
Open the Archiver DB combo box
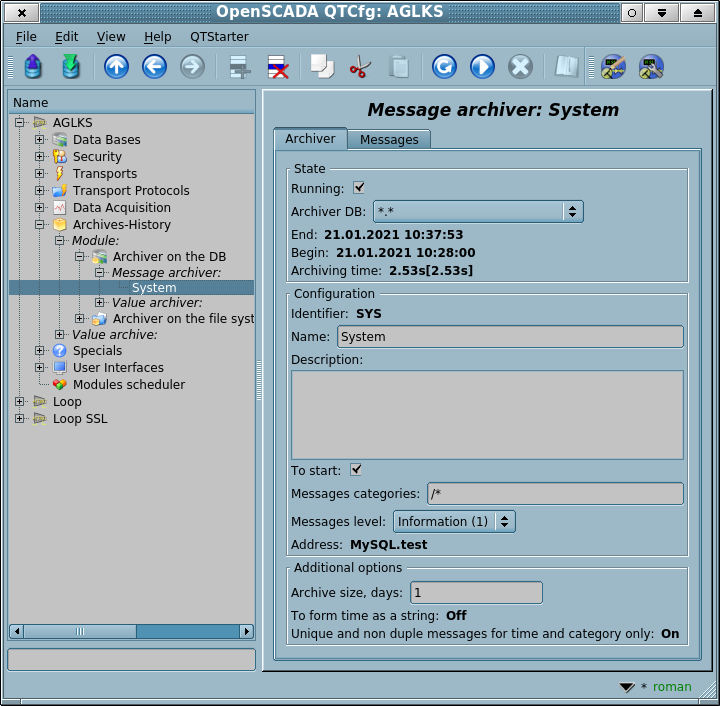(x=478, y=211)
